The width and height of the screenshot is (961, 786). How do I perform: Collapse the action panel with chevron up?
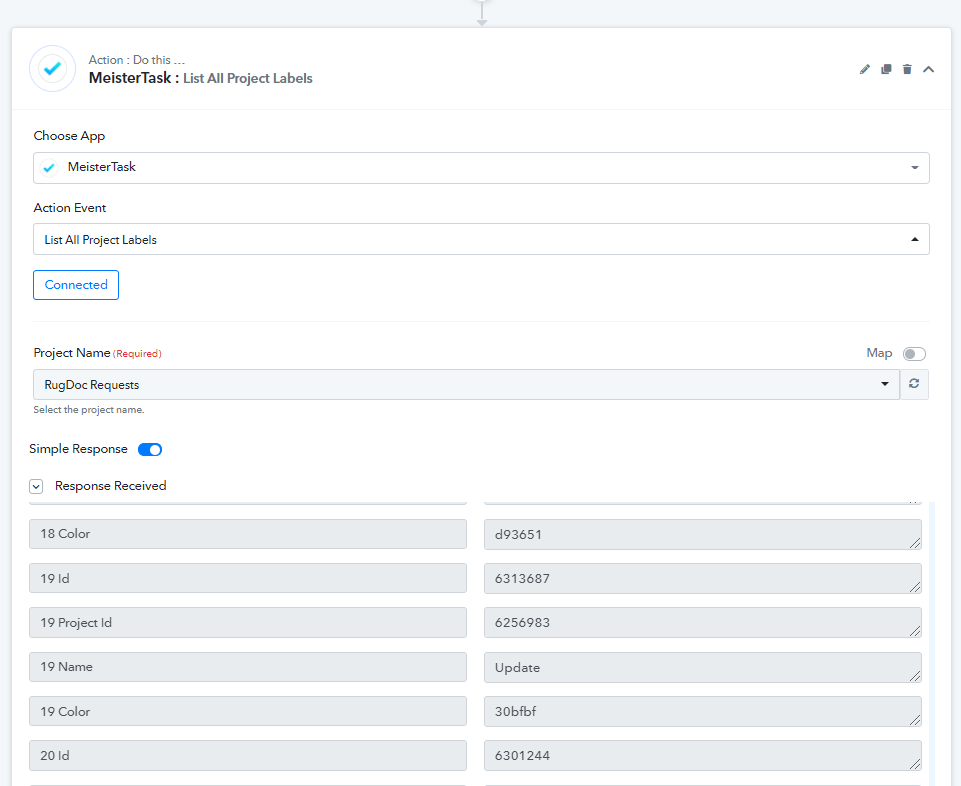929,69
